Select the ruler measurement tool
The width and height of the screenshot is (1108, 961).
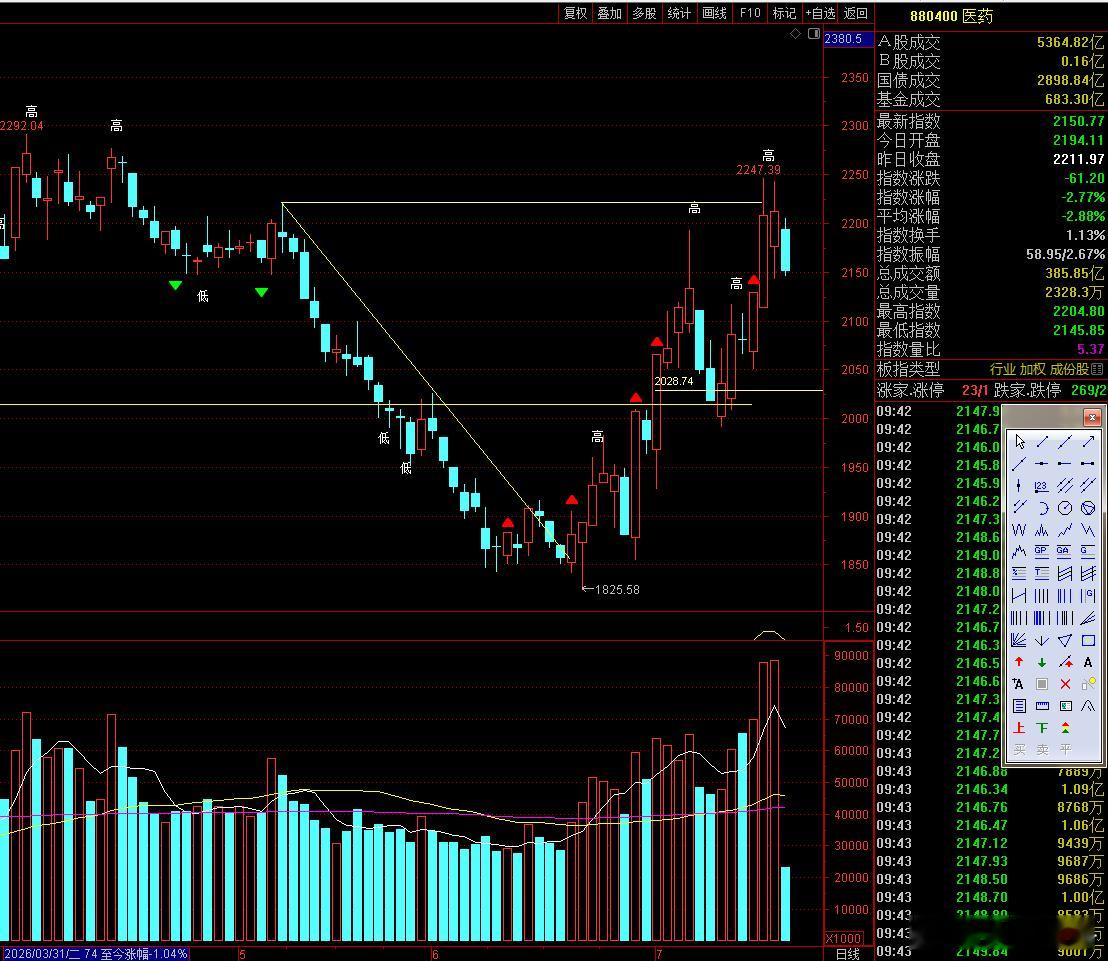(1042, 705)
